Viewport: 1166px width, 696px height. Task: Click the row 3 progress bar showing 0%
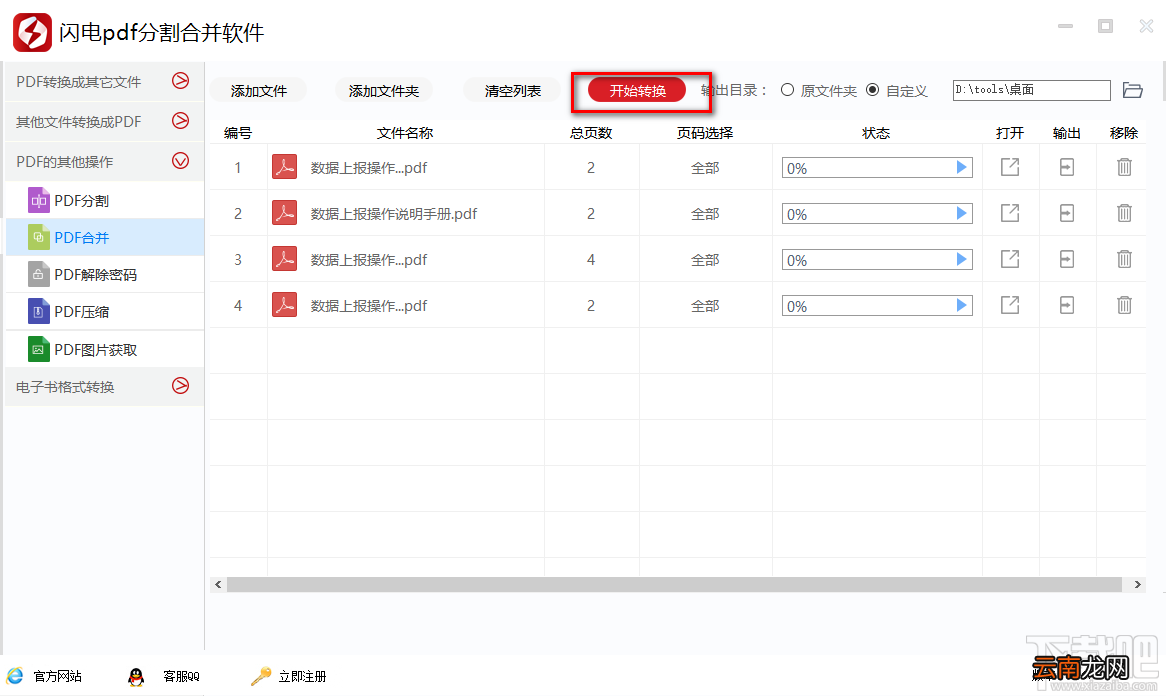[x=877, y=260]
